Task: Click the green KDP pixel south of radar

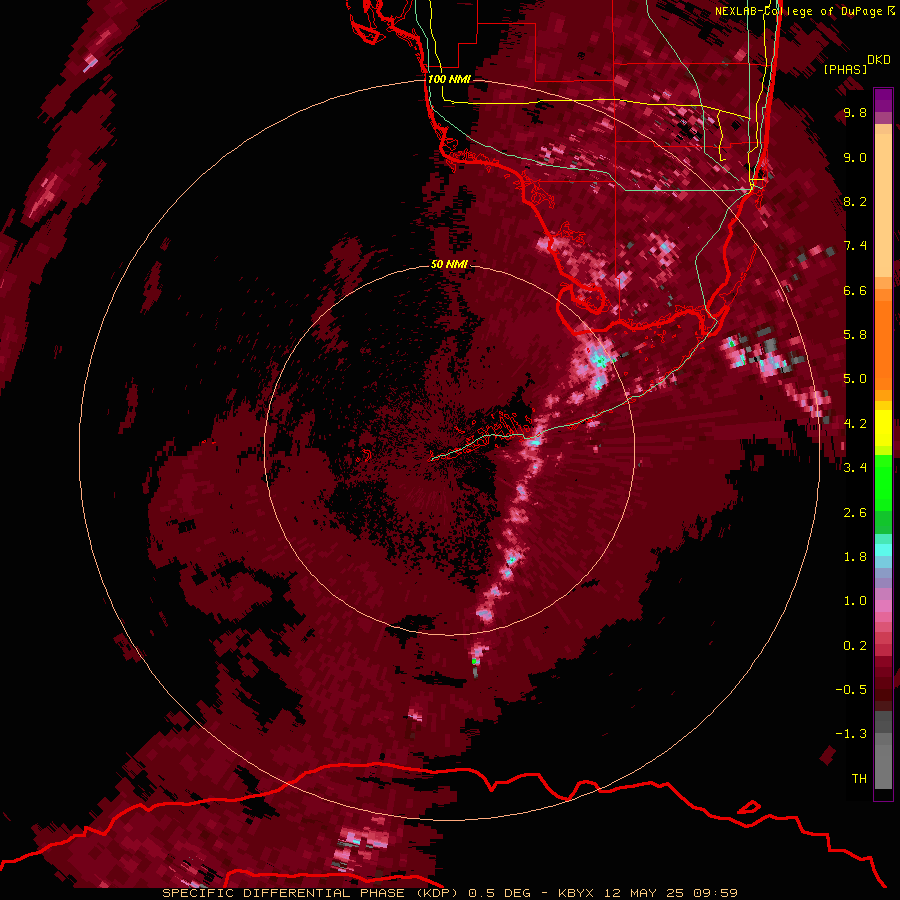Action: [474, 662]
